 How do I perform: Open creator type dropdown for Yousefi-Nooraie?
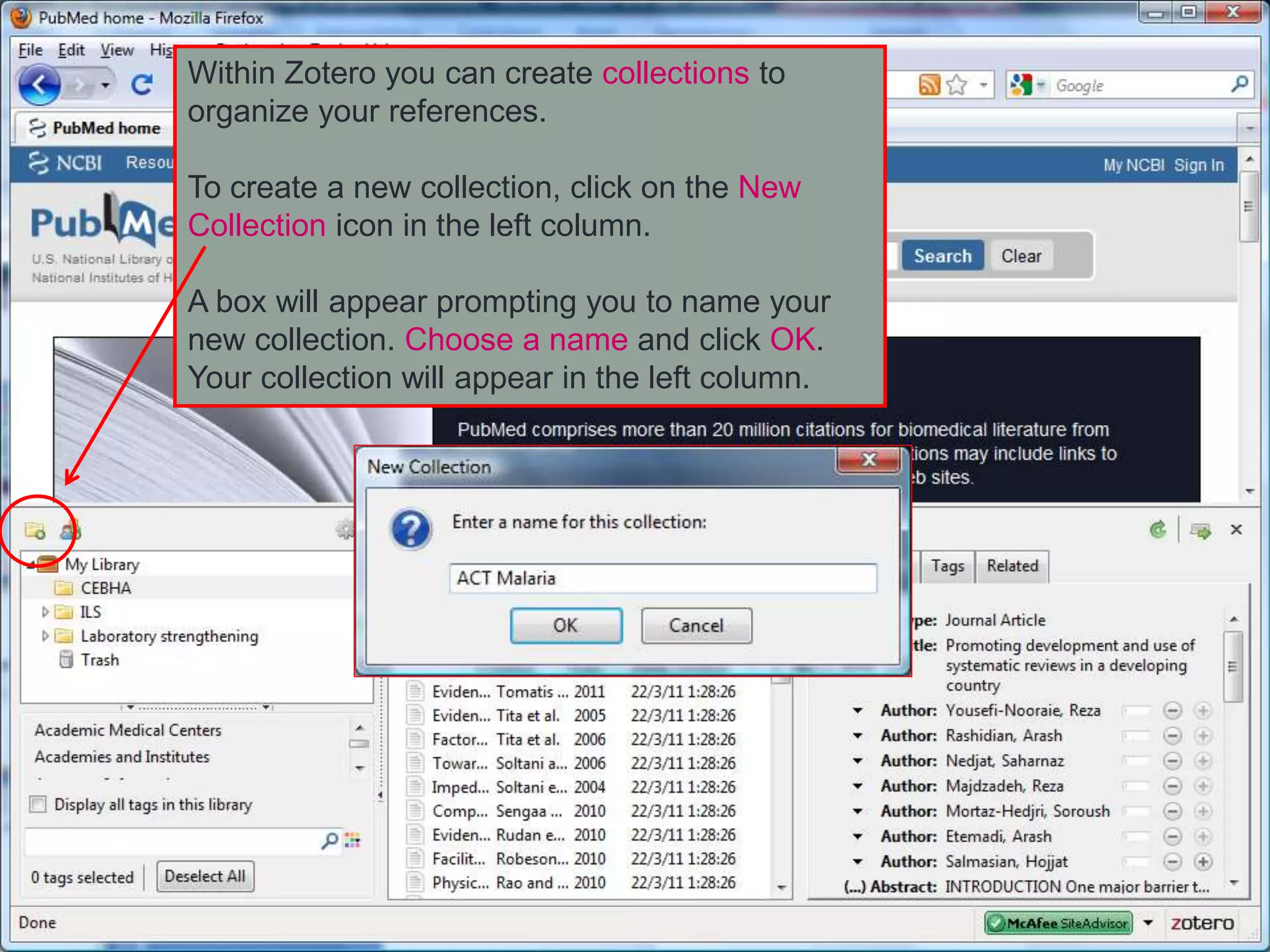[x=857, y=711]
